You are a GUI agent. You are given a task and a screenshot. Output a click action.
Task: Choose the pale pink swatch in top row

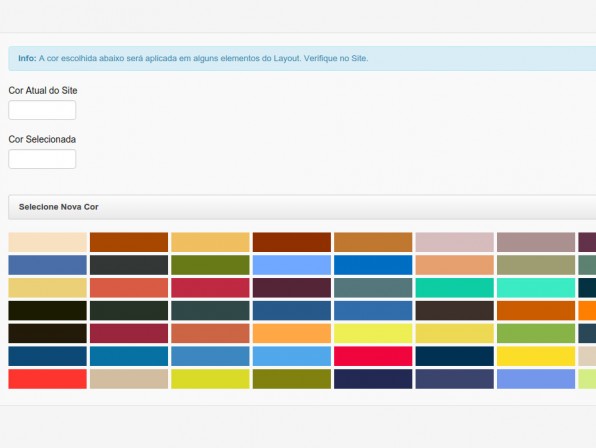click(455, 242)
